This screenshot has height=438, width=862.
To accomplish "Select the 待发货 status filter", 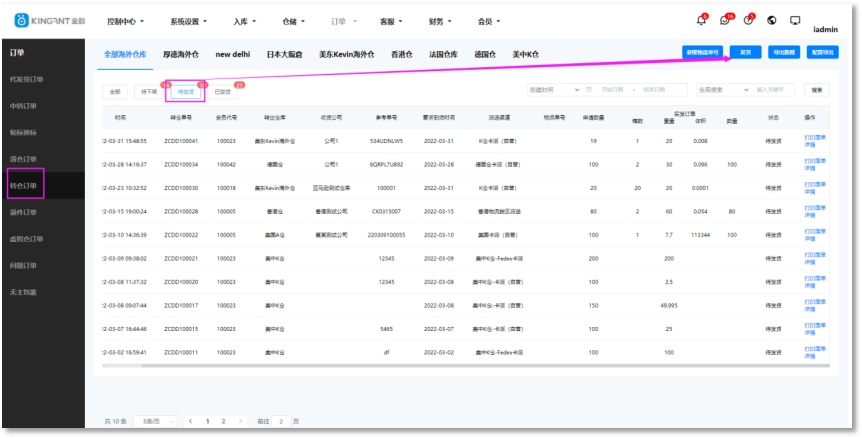I will pos(186,91).
